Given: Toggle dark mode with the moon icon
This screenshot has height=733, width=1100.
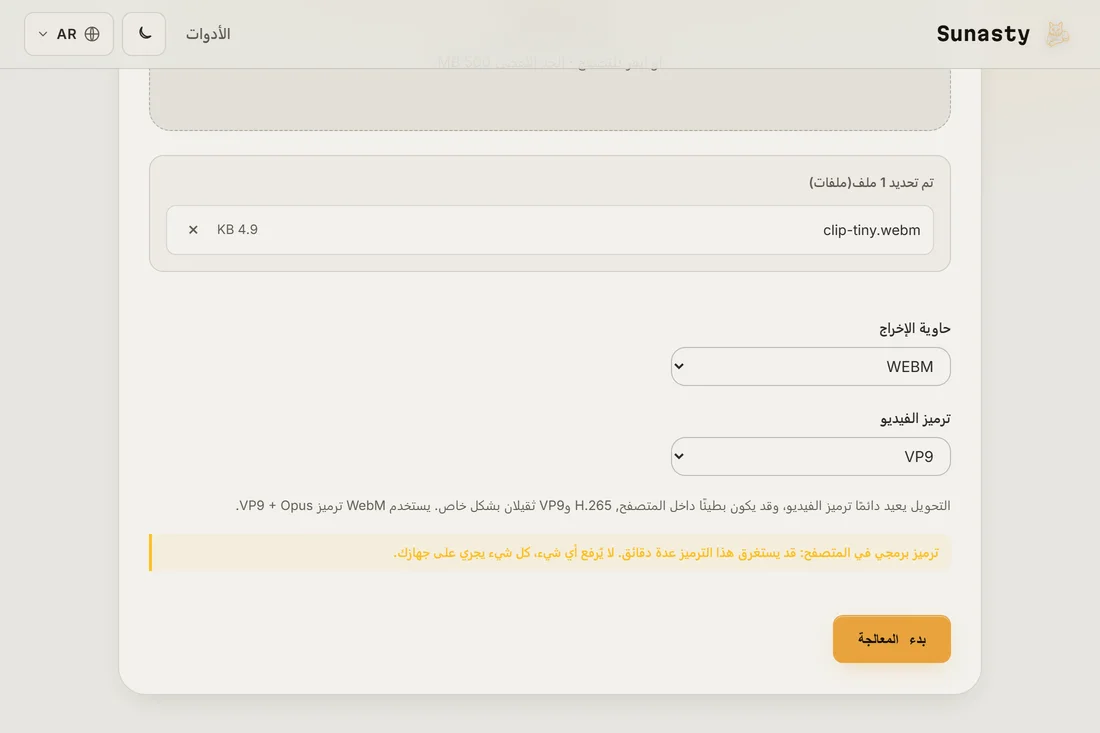Looking at the screenshot, I should [144, 34].
